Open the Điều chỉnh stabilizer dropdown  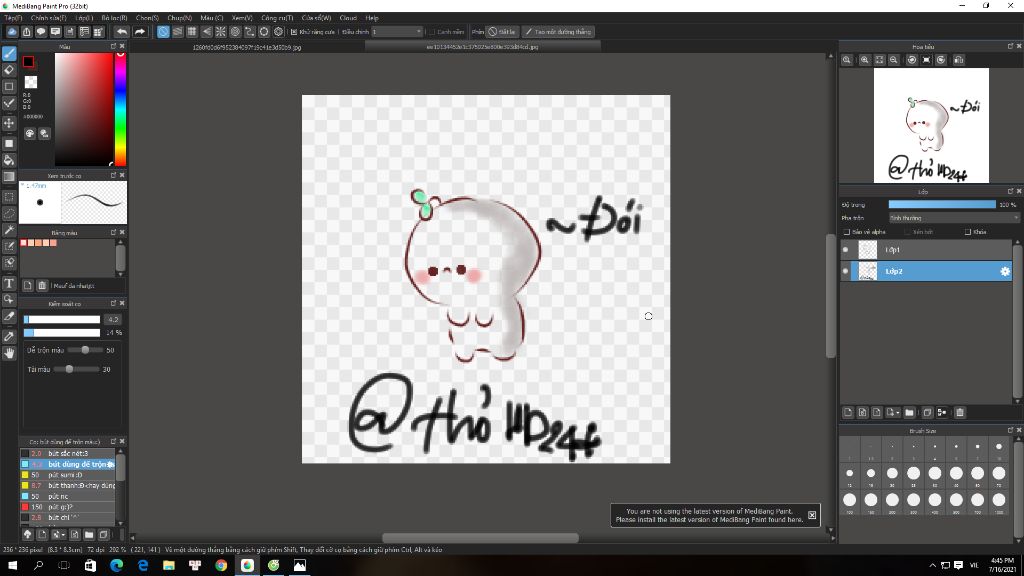coord(397,32)
